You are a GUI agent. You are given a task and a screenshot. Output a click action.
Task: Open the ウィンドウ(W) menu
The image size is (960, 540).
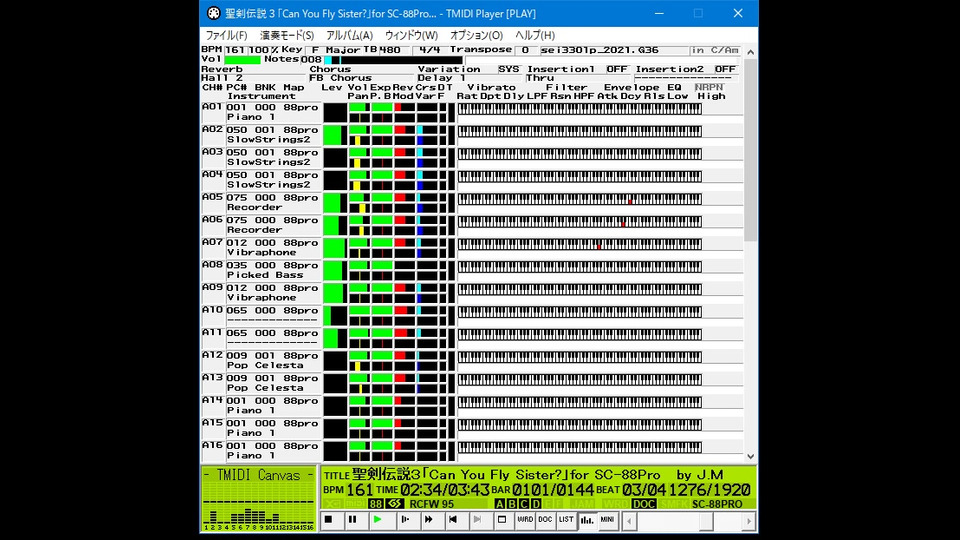(x=411, y=36)
